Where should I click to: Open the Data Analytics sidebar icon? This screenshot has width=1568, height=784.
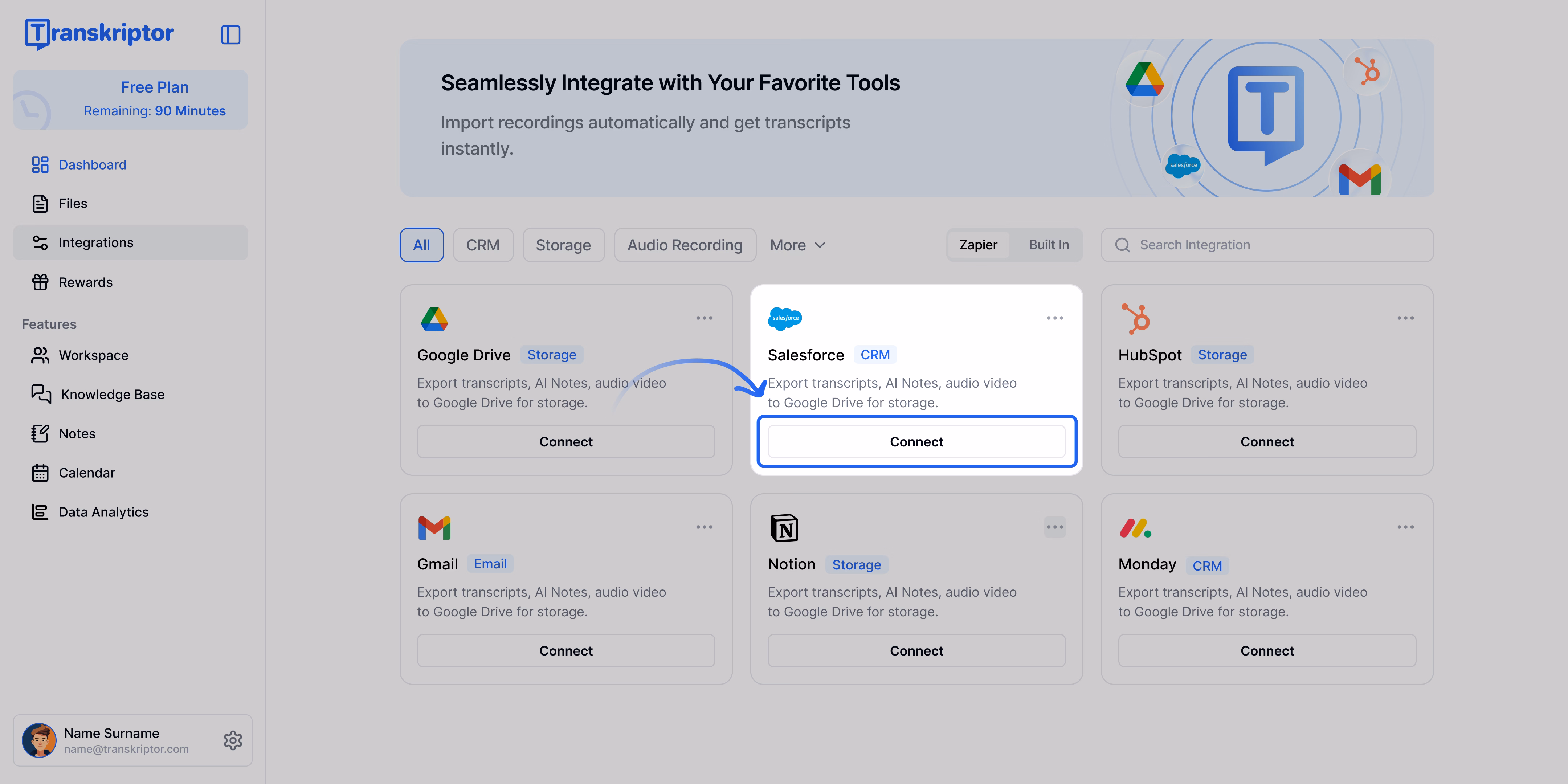pos(40,511)
